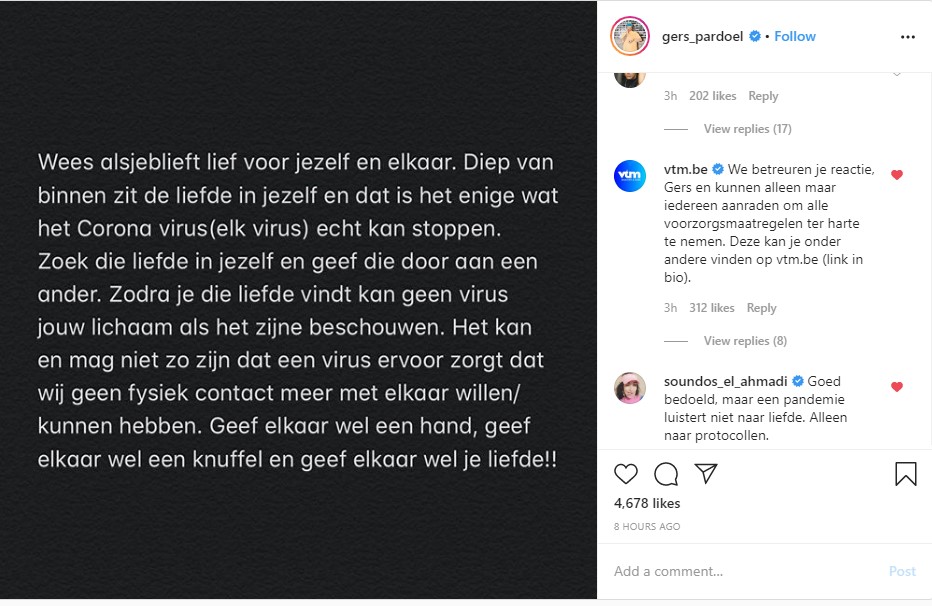Reply to the vtm.be comment

click(x=761, y=308)
